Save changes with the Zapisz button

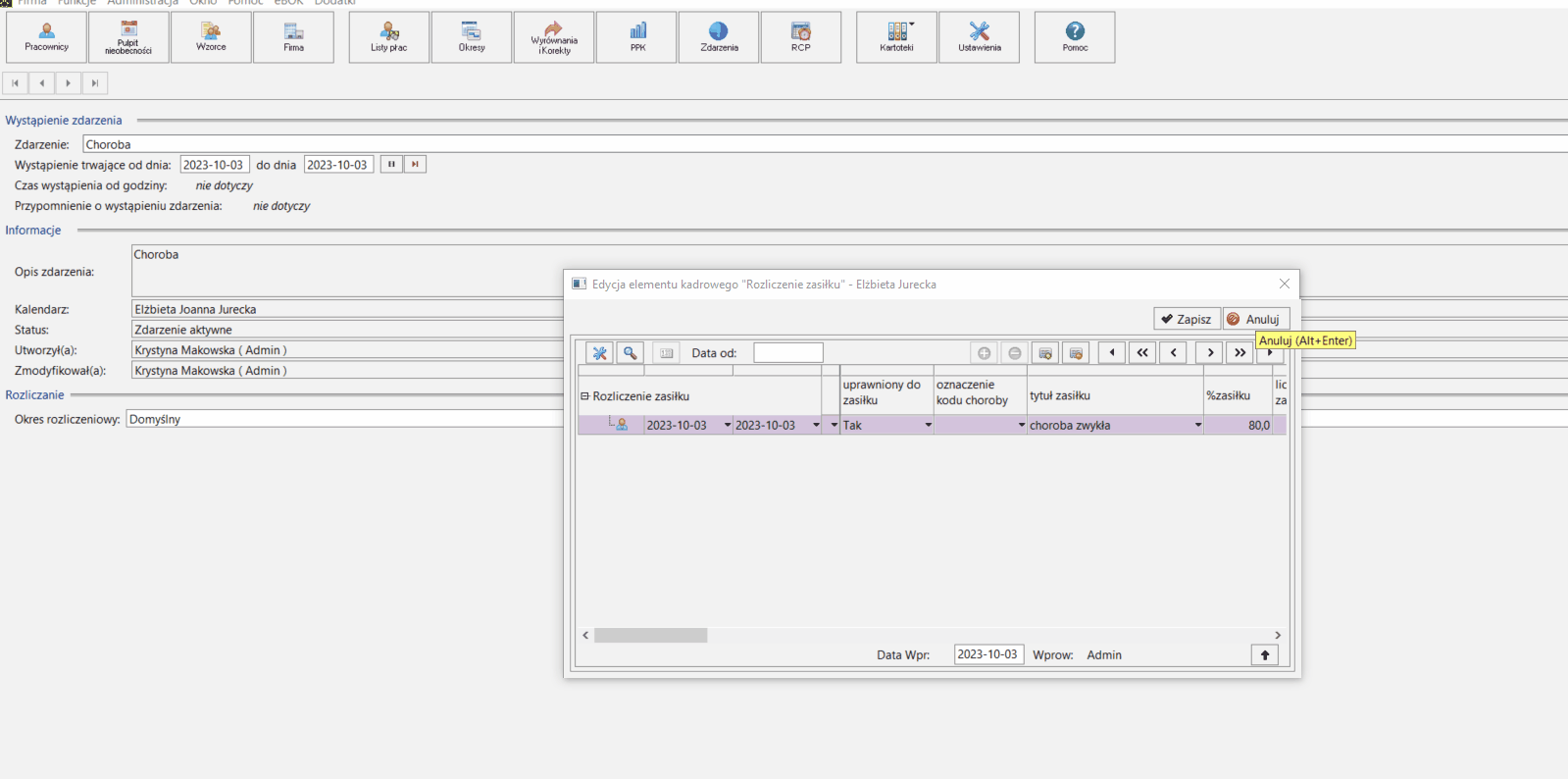point(1187,319)
